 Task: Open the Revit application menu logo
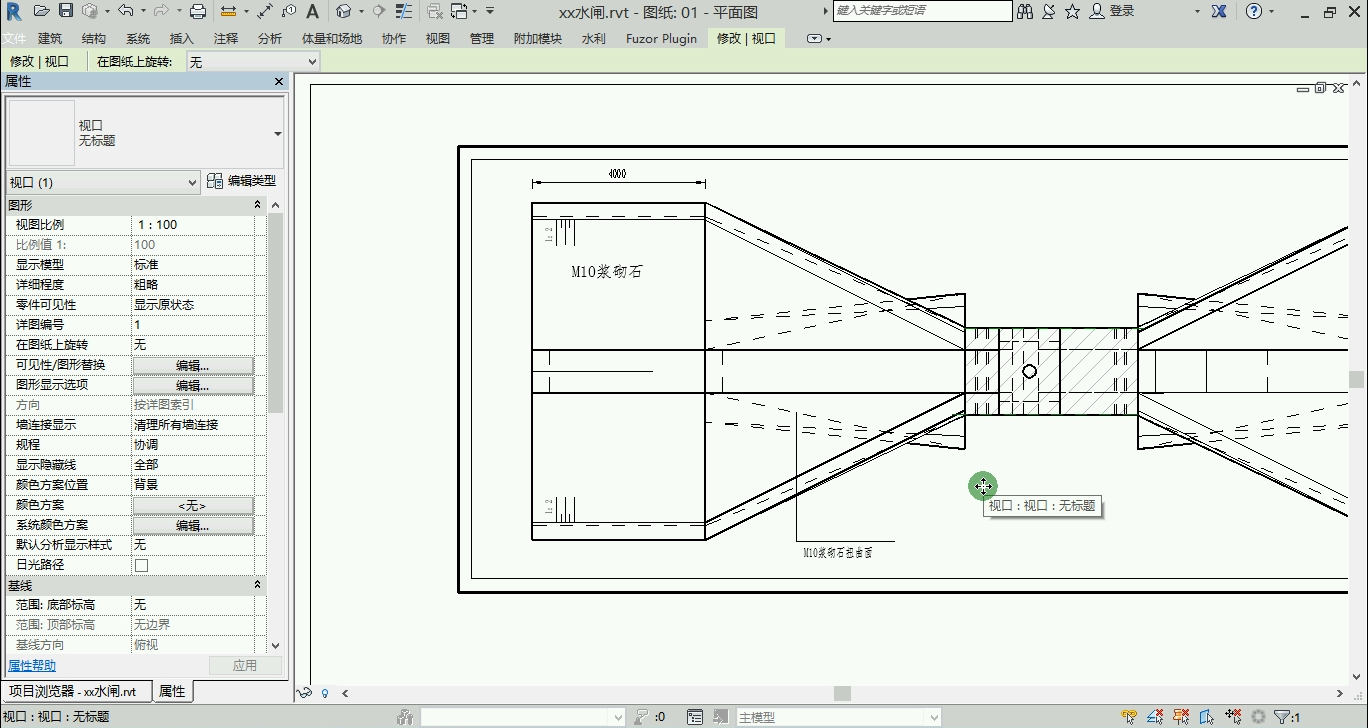(13, 11)
